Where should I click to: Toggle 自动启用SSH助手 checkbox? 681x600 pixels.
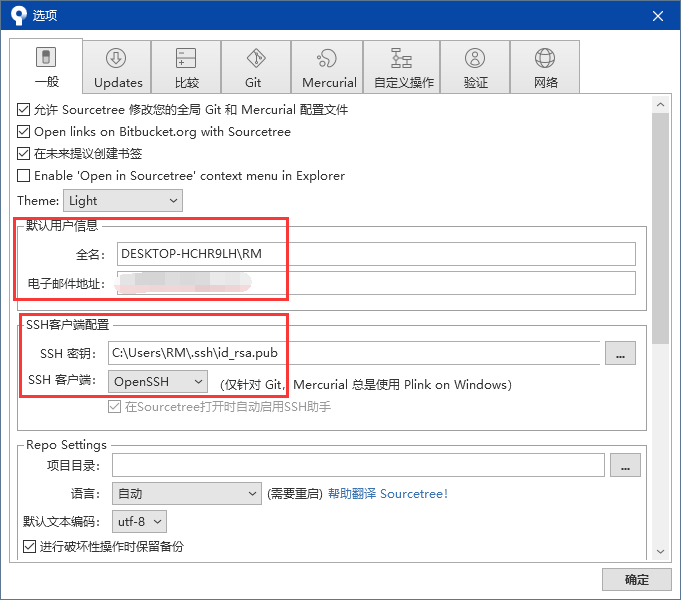click(x=114, y=407)
